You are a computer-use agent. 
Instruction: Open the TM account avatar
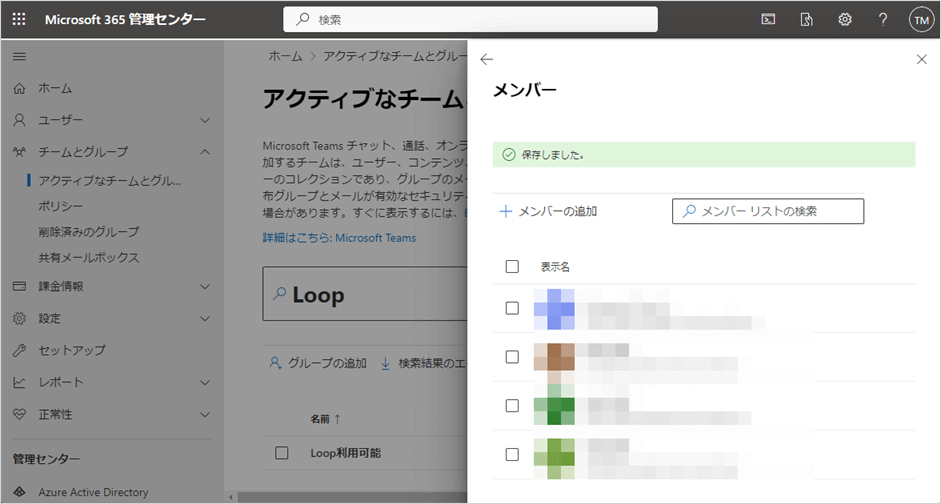(921, 20)
